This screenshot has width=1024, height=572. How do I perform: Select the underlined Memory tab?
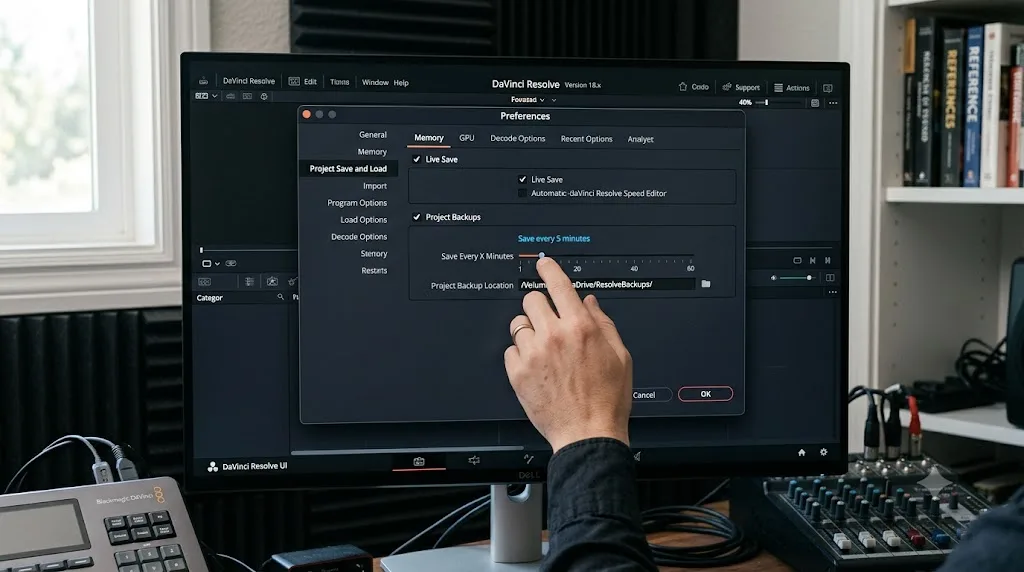coord(428,138)
